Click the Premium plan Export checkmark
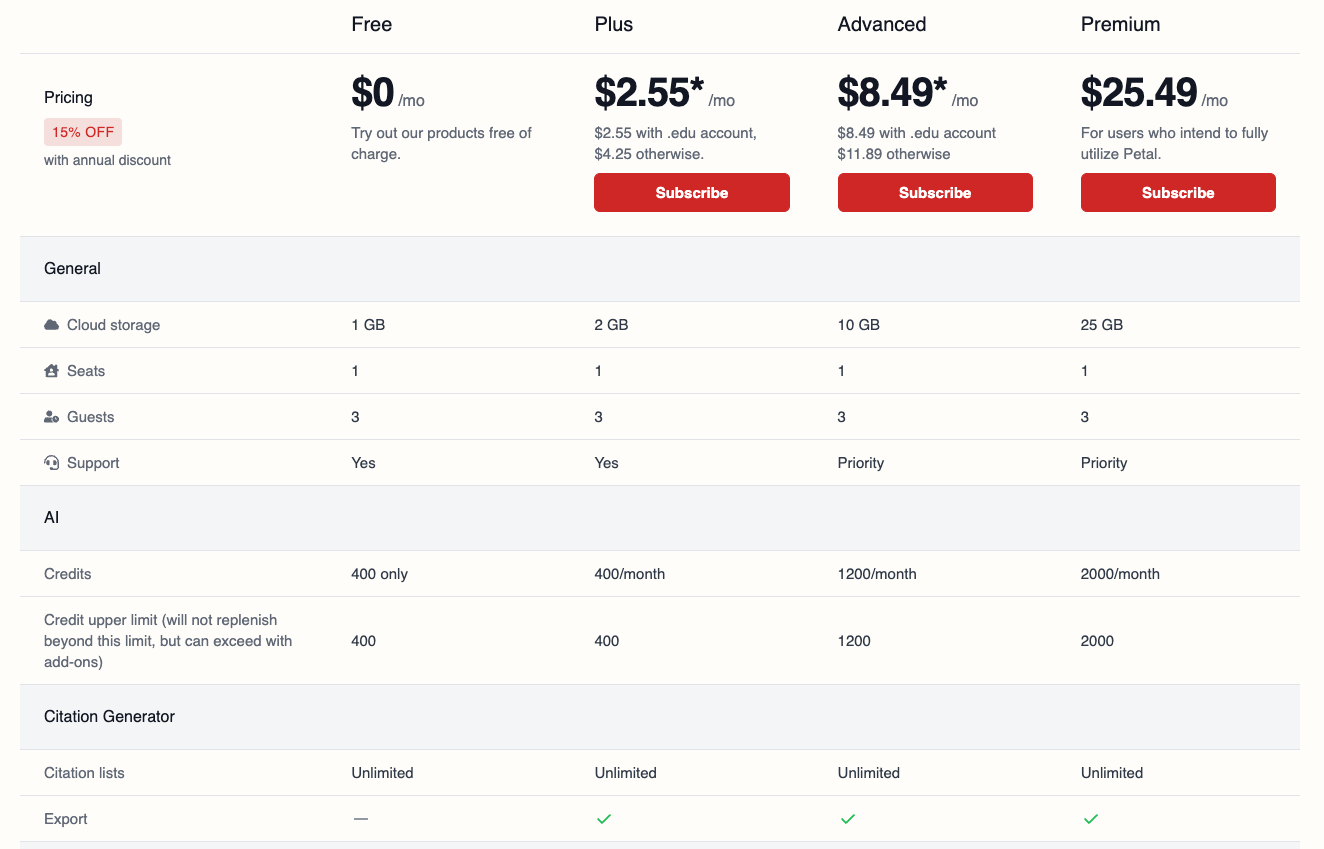Screen dimensions: 1324x849 [x=1091, y=819]
